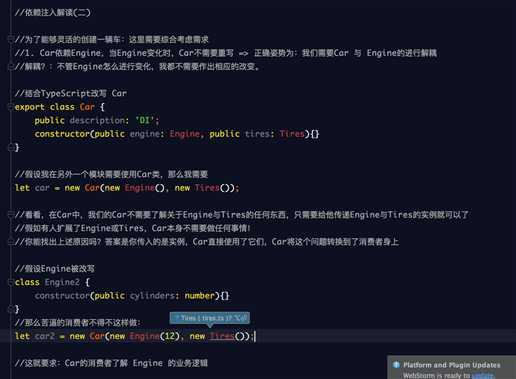This screenshot has width=516, height=379.
Task: Click the red underlined Tires in the car2 line
Action: (x=222, y=336)
